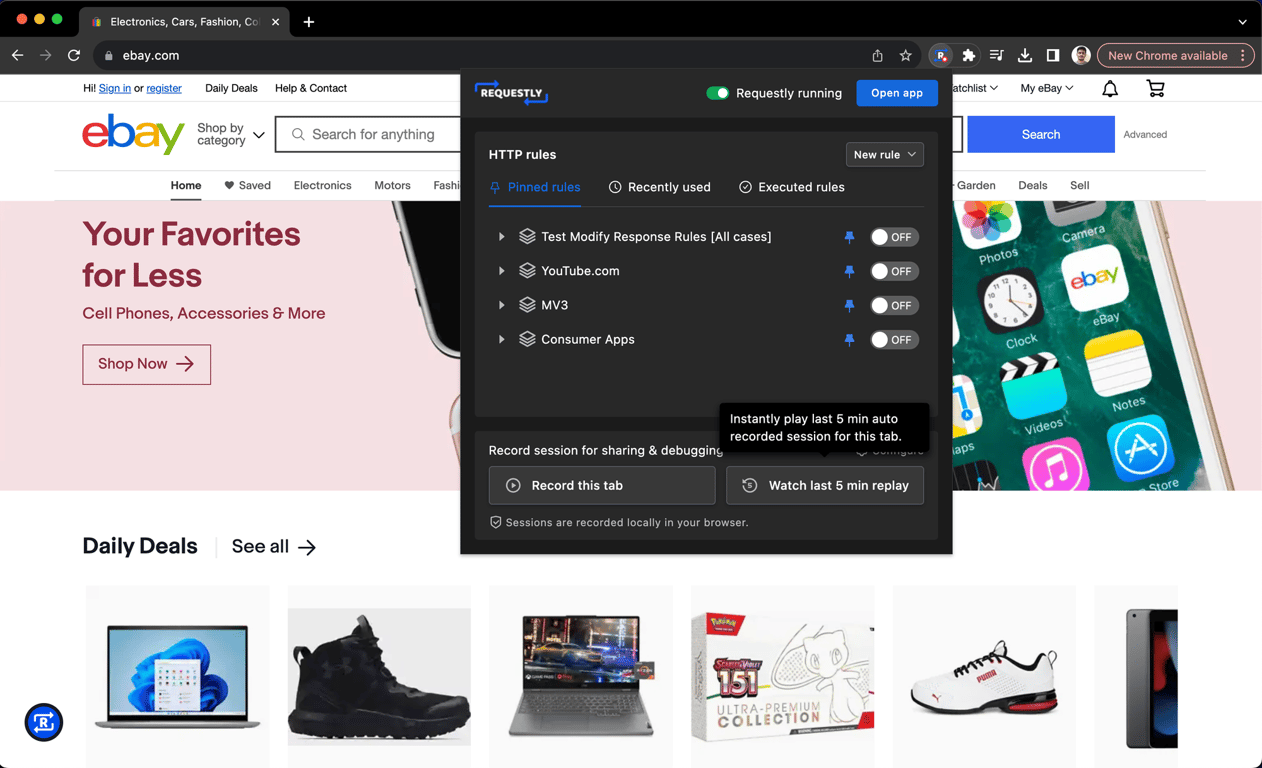
Task: Click the eBay logo
Action: [133, 133]
